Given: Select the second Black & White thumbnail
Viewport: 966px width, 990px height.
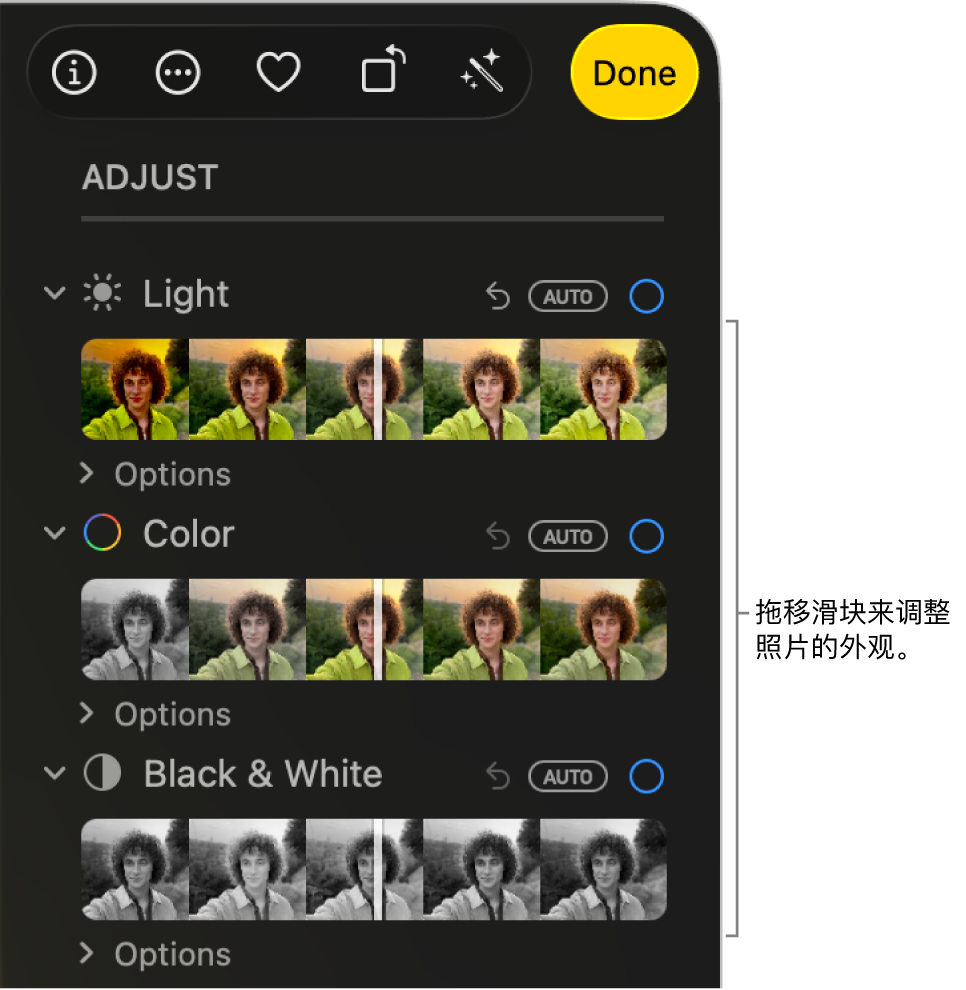Looking at the screenshot, I should pos(247,869).
